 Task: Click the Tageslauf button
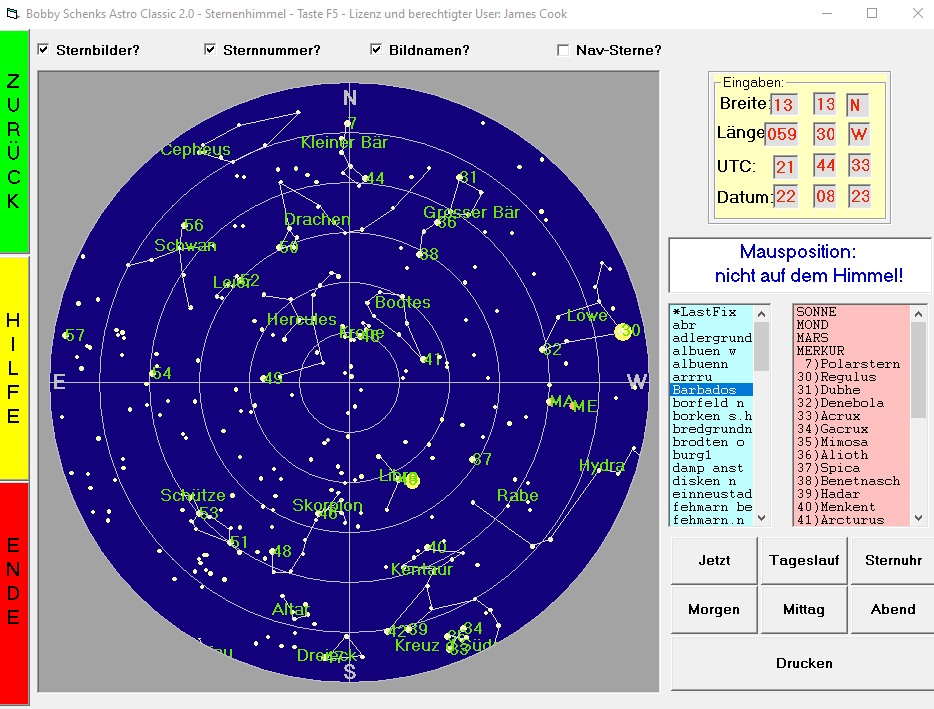click(x=804, y=561)
